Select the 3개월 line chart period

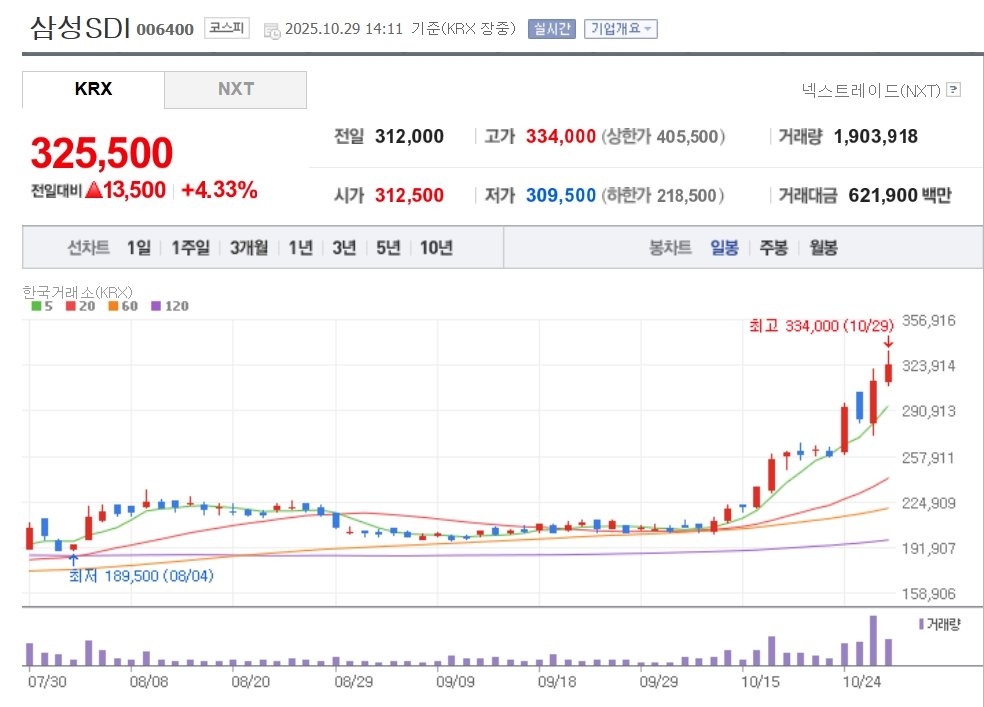click(x=248, y=248)
